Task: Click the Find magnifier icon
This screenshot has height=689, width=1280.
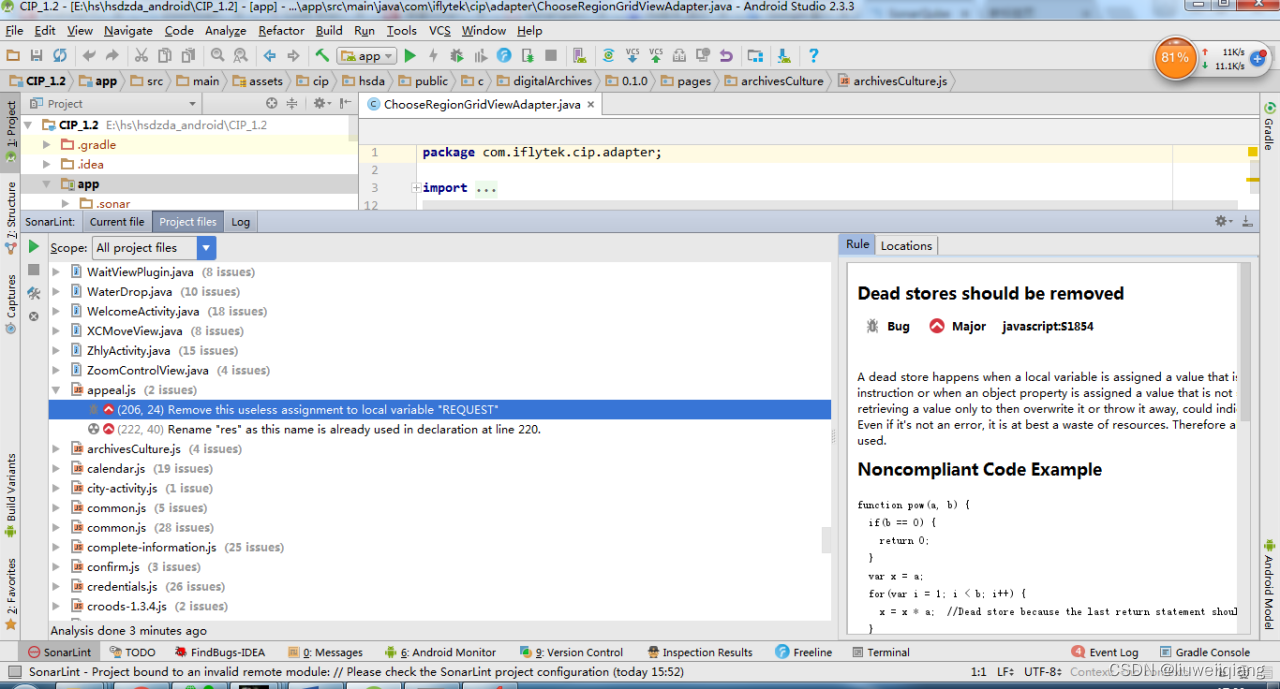Action: (215, 56)
